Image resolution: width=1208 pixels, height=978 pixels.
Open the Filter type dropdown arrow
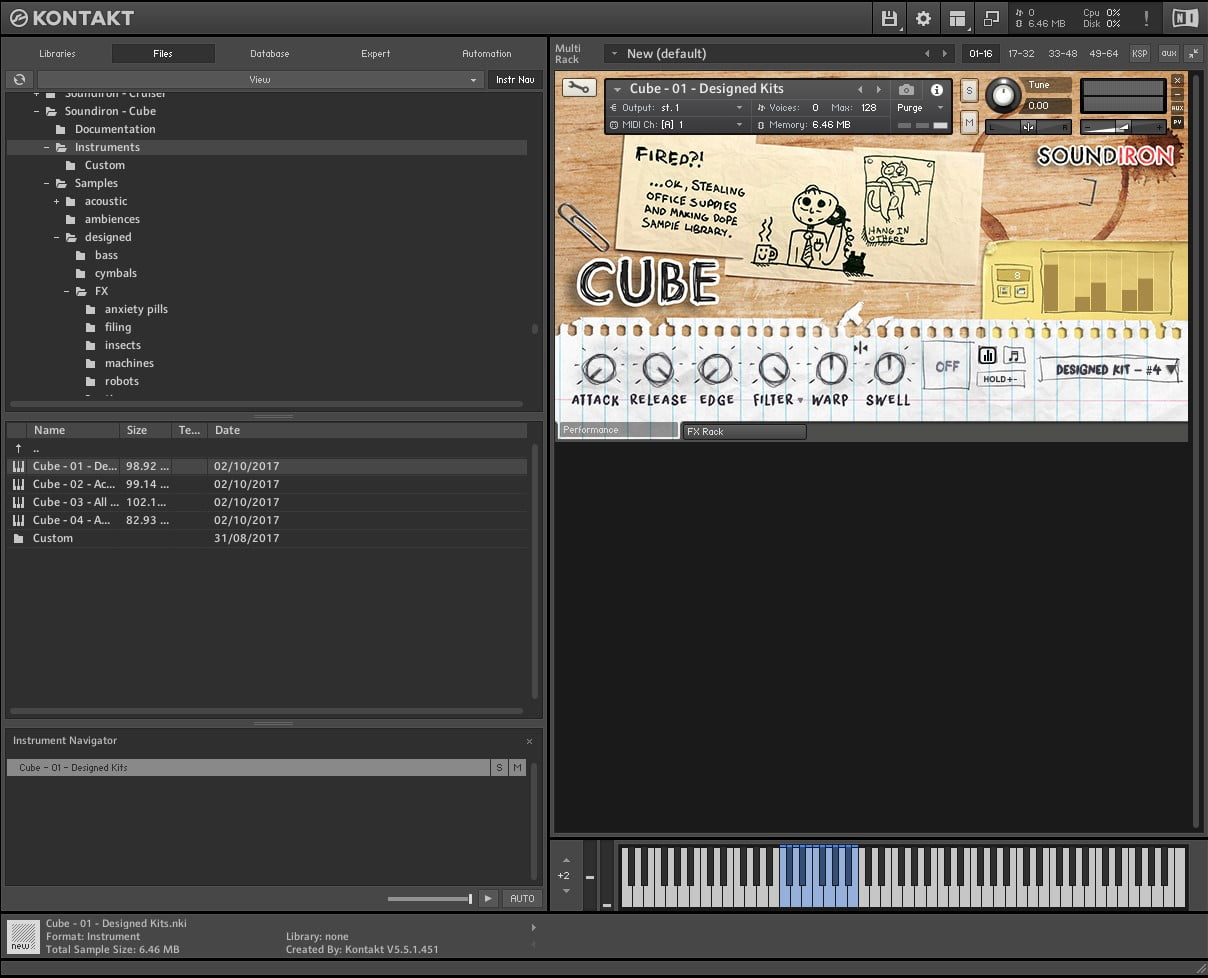pyautogui.click(x=801, y=400)
